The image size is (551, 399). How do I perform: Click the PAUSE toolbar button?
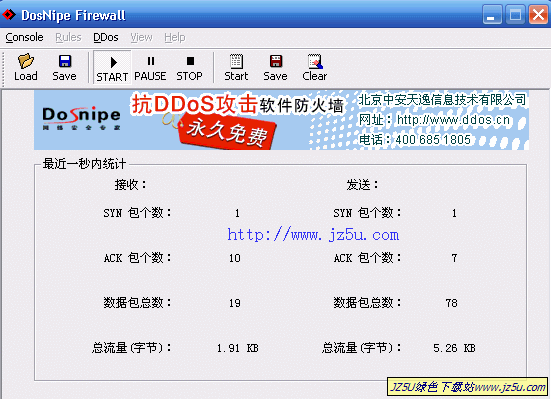click(150, 67)
